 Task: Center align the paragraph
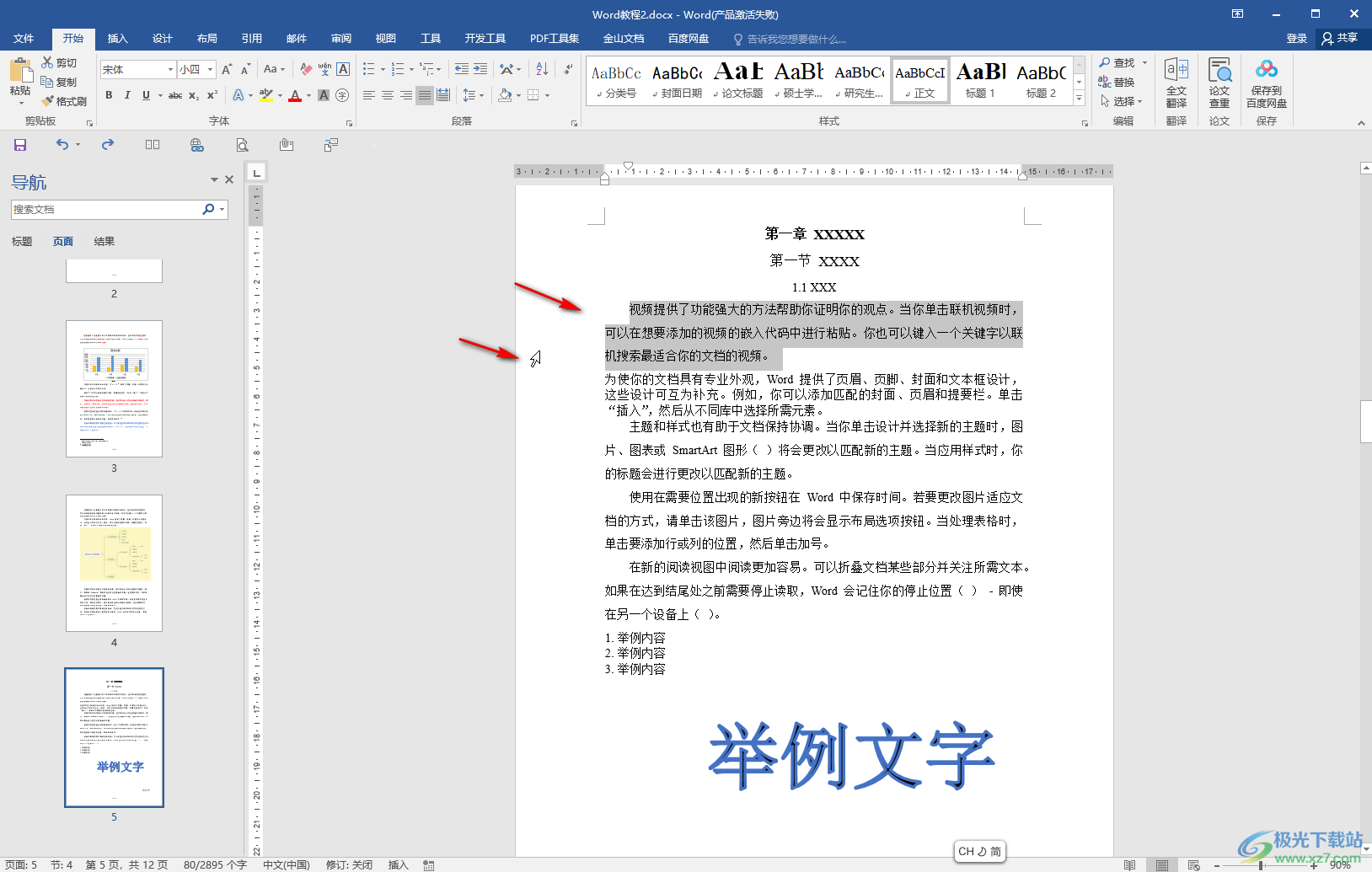point(388,95)
